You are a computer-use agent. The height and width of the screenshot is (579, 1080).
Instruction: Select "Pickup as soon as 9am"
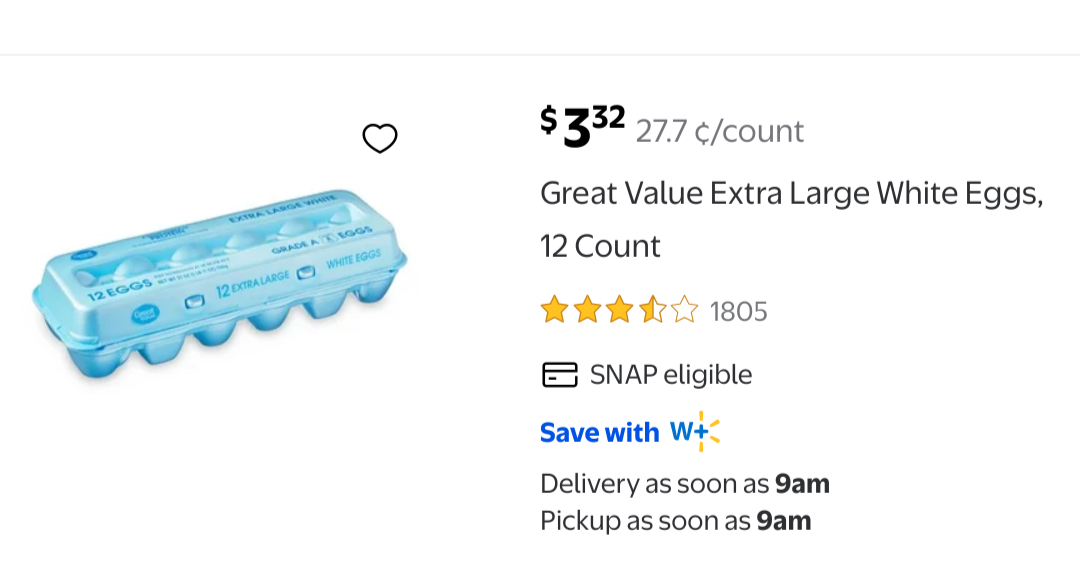(x=675, y=521)
